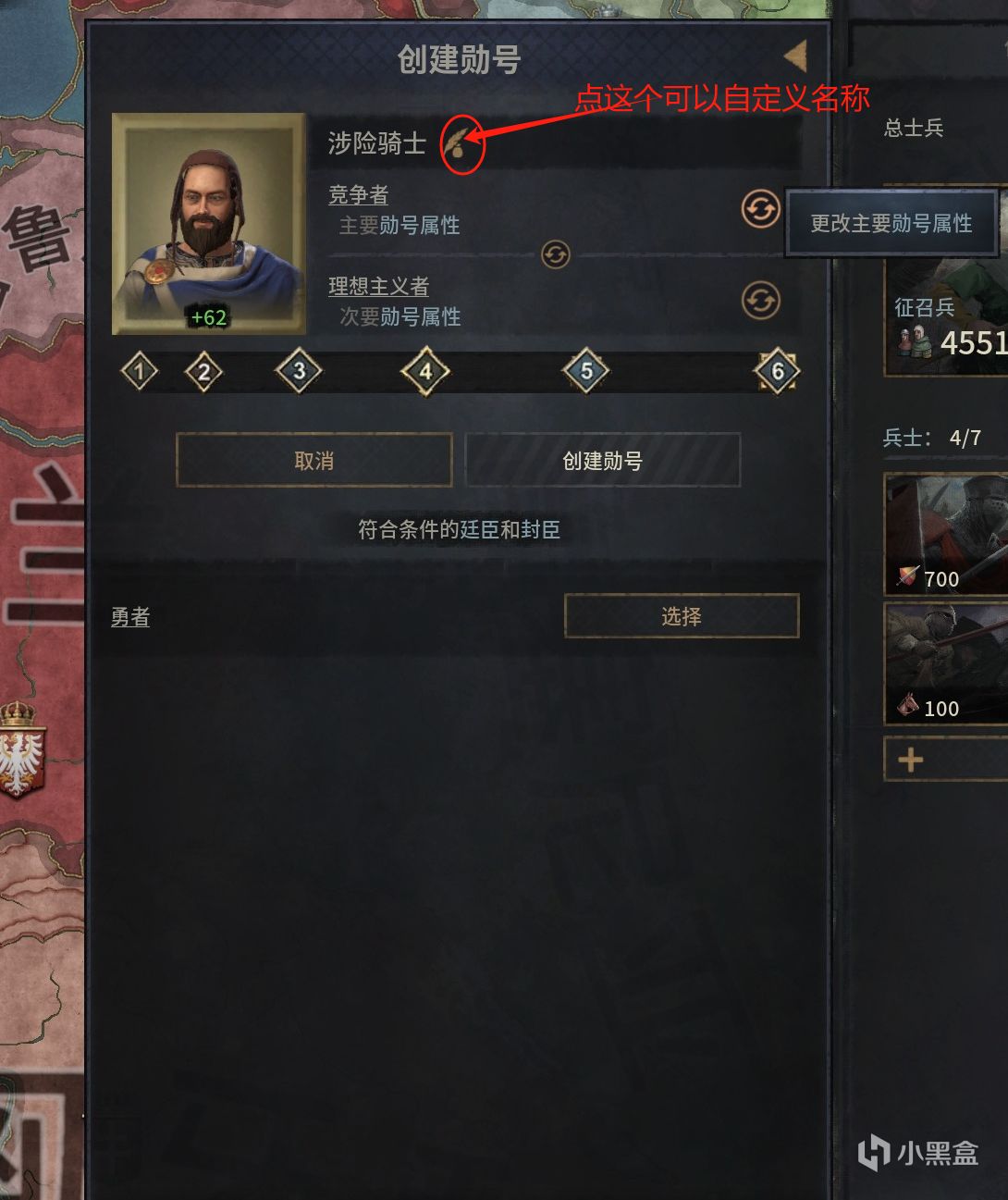Change the primary accolade attribute 竞争者
Image resolution: width=1008 pixels, height=1200 pixels.
point(760,210)
